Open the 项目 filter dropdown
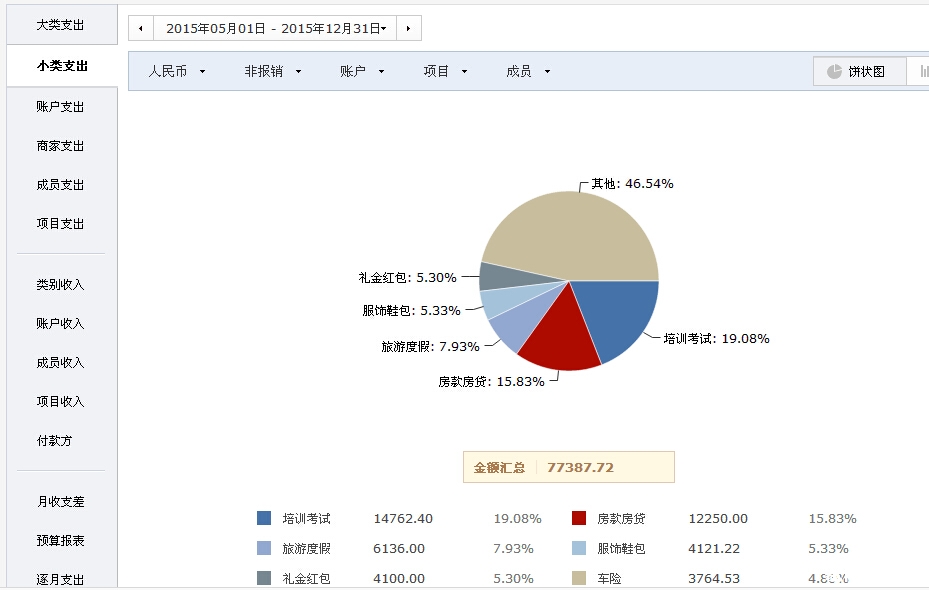 tap(446, 72)
